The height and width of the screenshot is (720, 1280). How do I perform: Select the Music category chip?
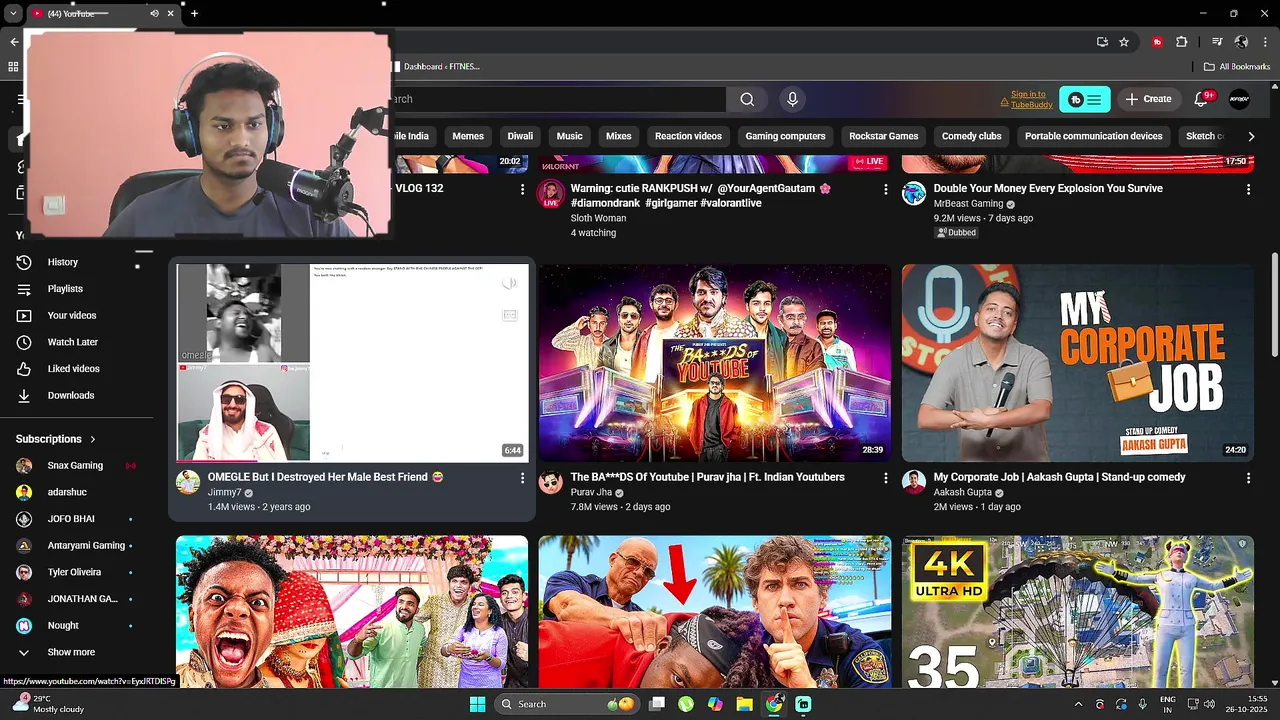pos(569,136)
